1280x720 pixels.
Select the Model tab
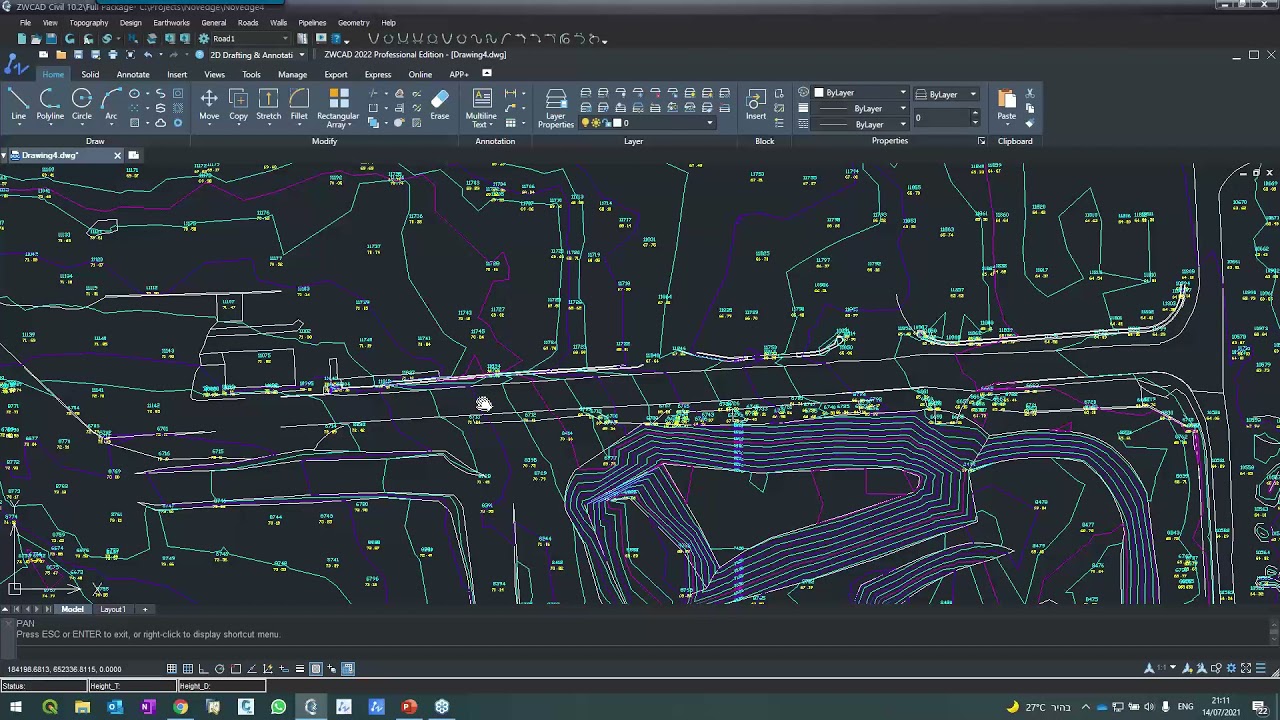coord(73,609)
